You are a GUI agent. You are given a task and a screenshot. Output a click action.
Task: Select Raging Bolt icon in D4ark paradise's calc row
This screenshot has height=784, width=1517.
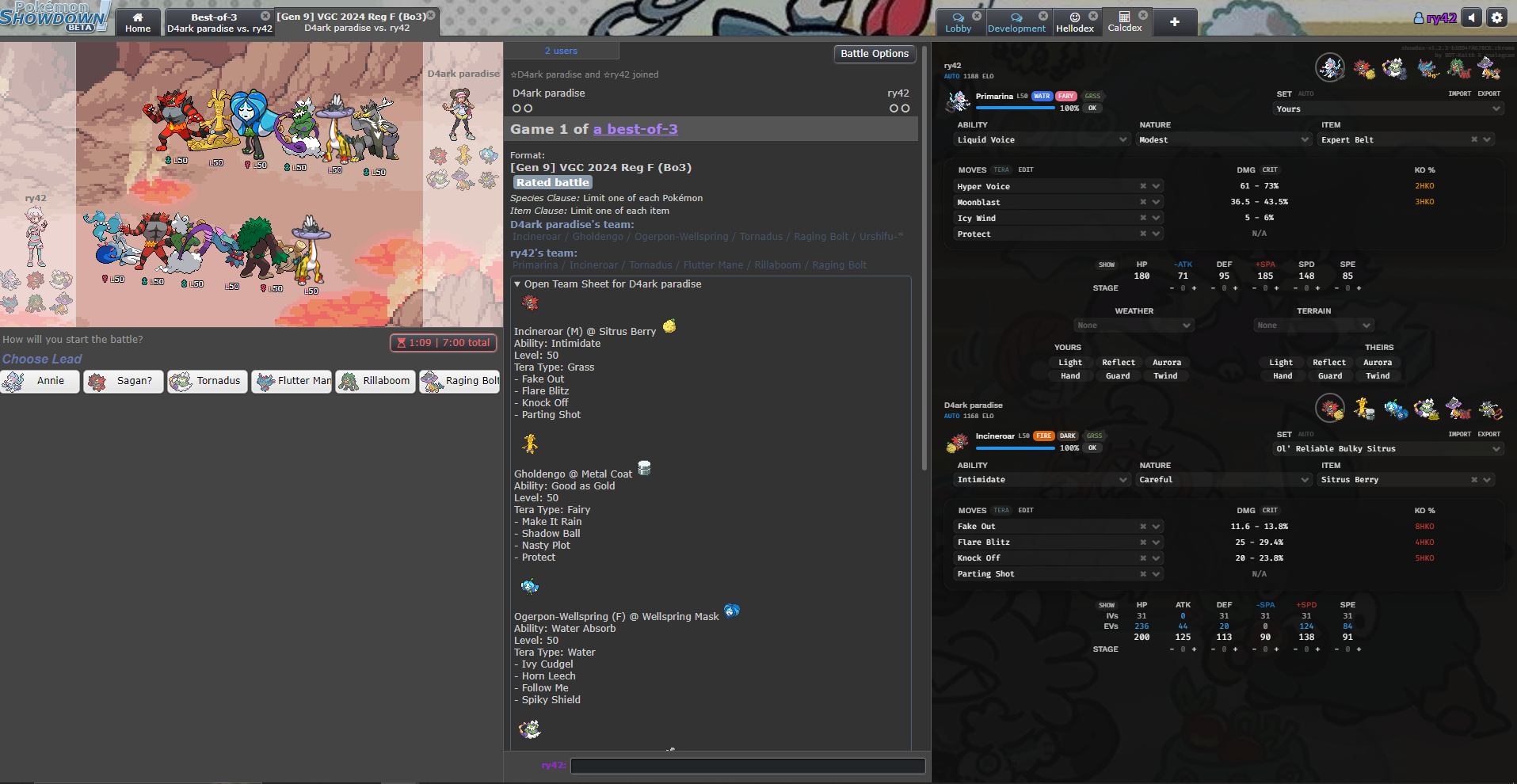tap(1459, 409)
